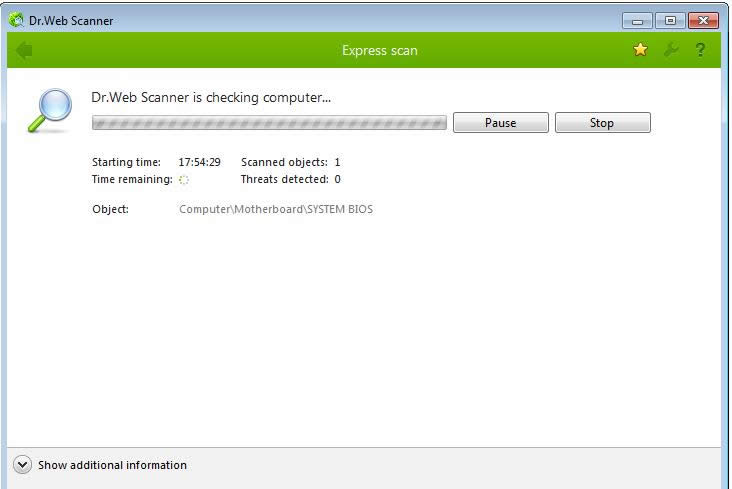
Task: Maximize the Dr.Web Scanner window
Action: pyautogui.click(x=670, y=21)
